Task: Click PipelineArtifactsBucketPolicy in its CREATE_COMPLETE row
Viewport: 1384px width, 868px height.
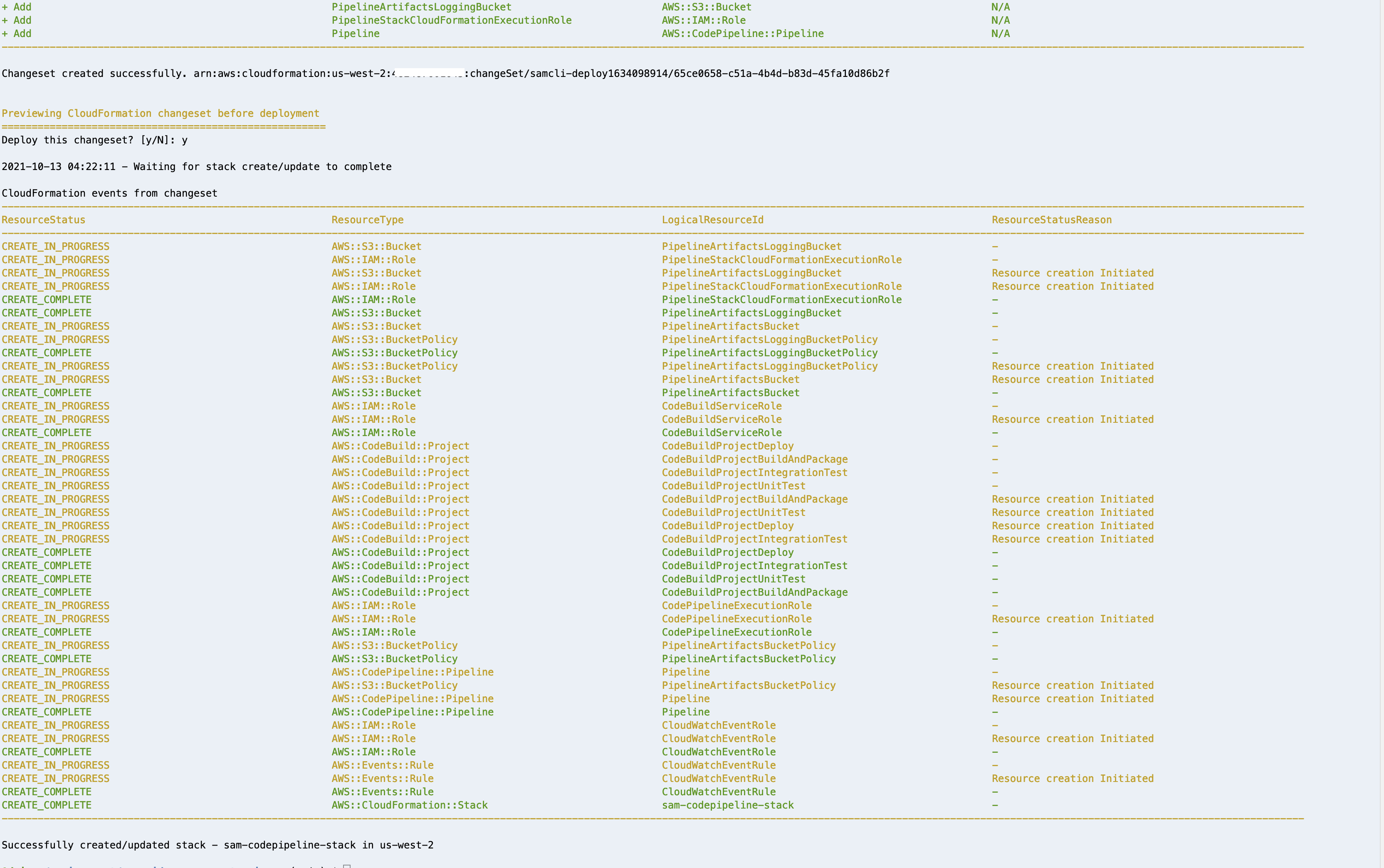Action: (749, 658)
